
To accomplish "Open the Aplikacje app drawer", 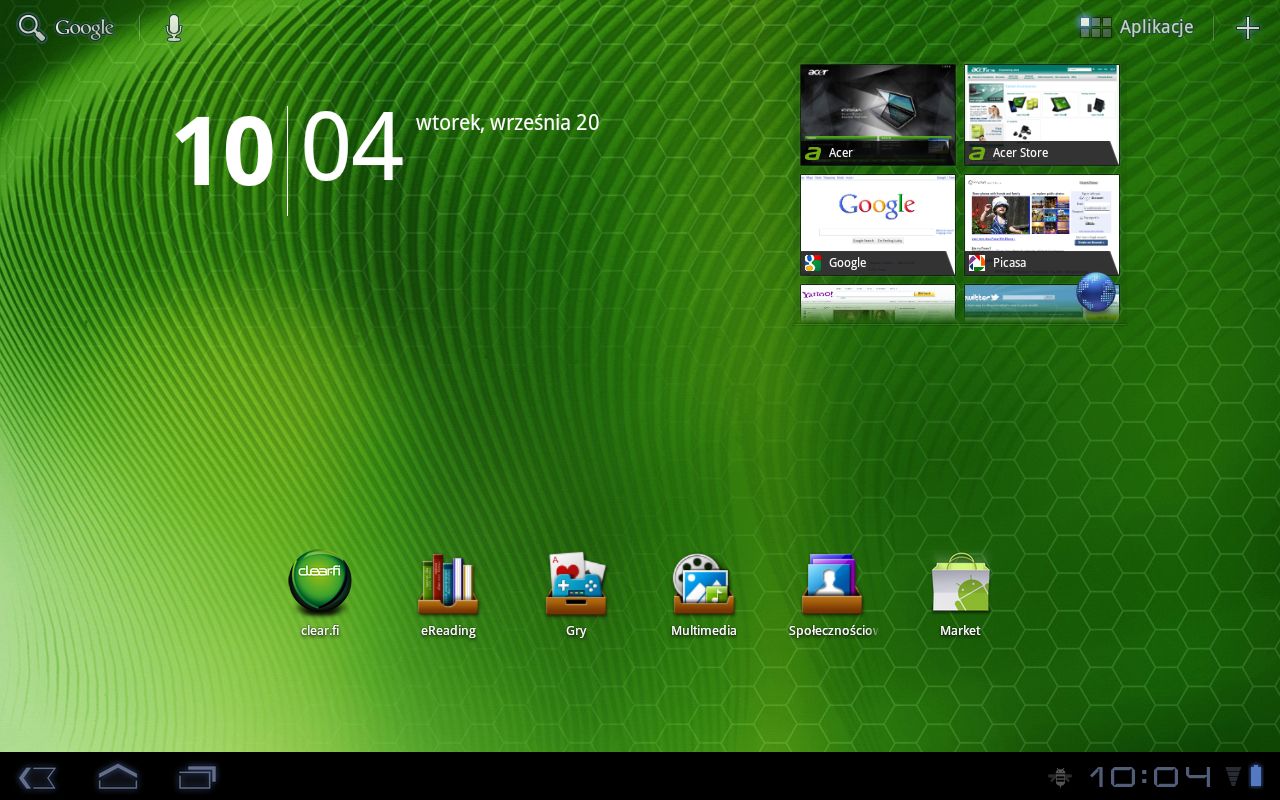I will 1137,27.
